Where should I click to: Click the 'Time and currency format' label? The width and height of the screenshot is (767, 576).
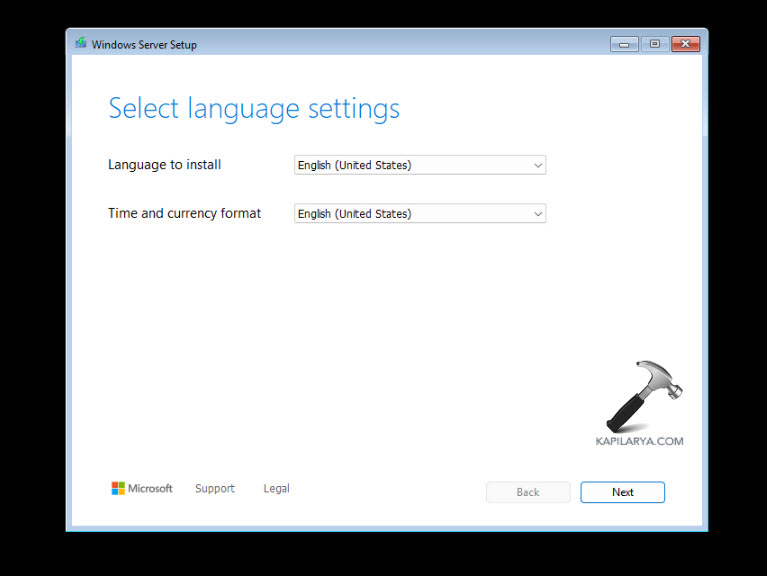[184, 214]
